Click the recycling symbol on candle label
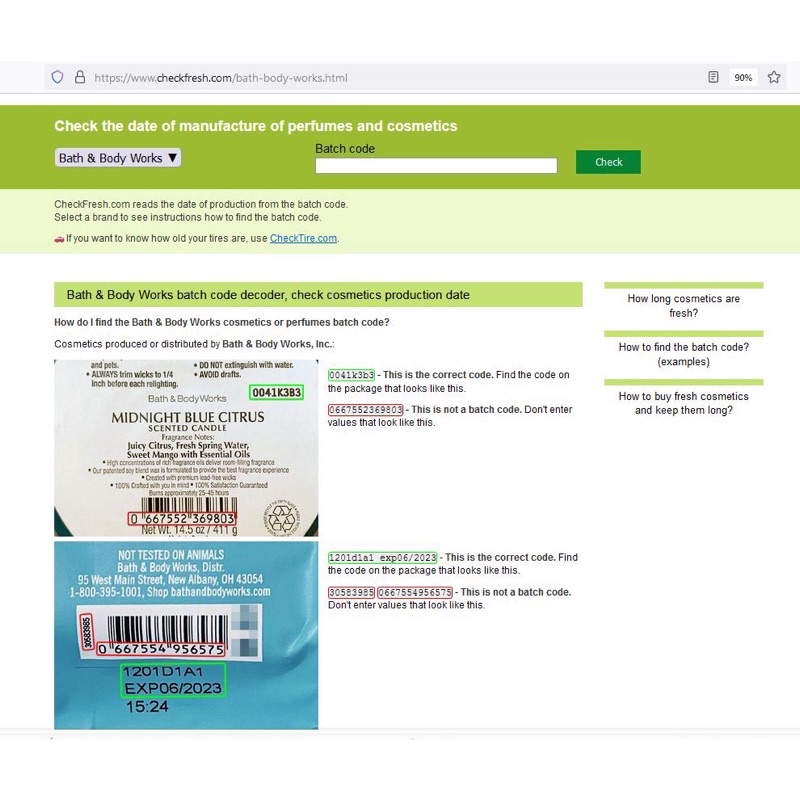 282,518
